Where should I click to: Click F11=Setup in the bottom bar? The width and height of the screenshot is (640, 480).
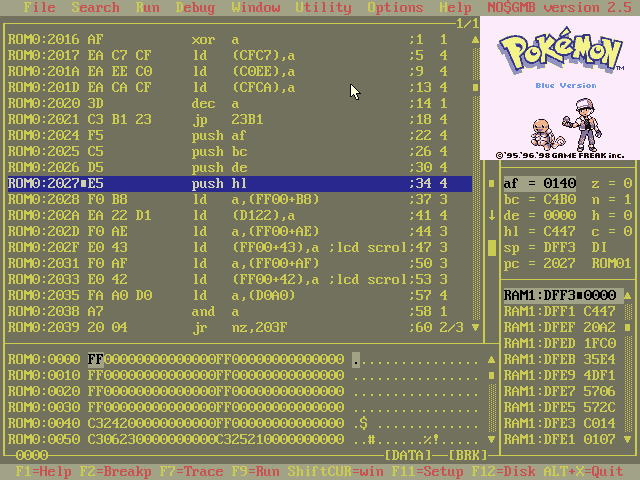coord(427,472)
